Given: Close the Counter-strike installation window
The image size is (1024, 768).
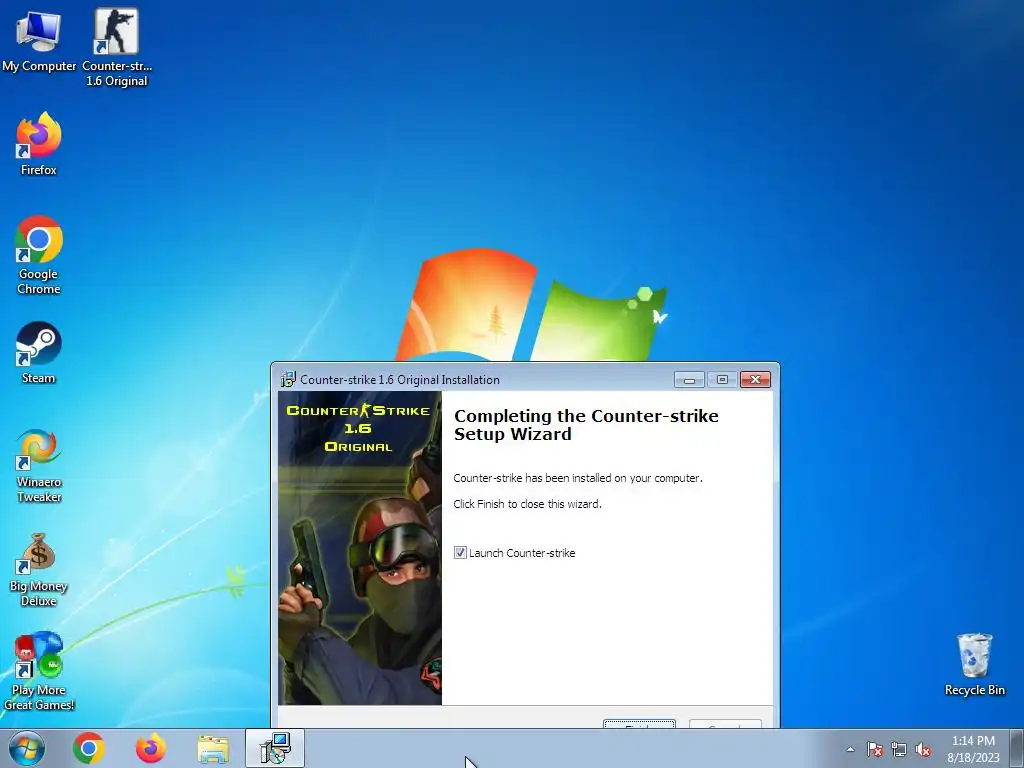Looking at the screenshot, I should point(755,379).
